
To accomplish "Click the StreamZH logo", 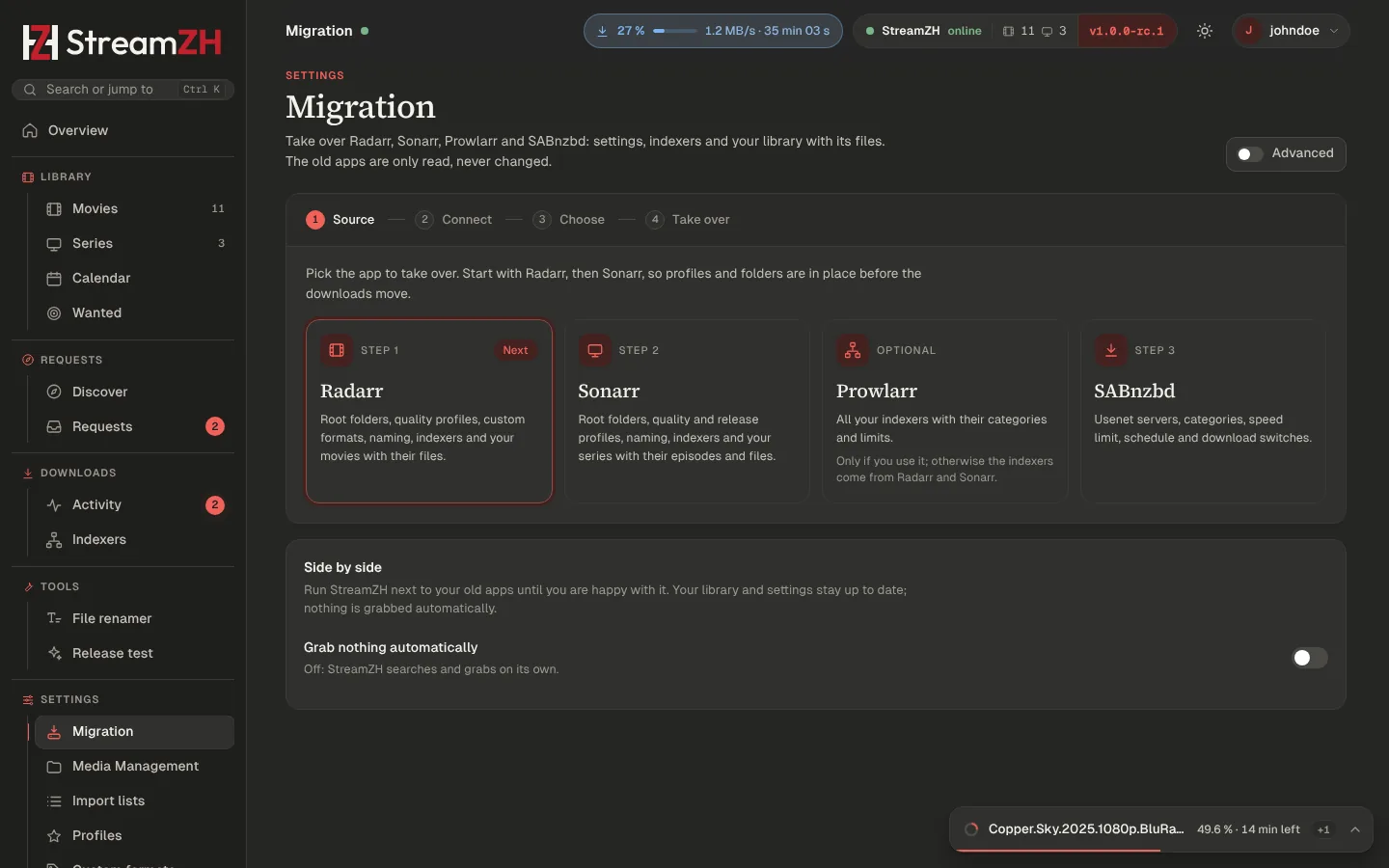I will (123, 42).
